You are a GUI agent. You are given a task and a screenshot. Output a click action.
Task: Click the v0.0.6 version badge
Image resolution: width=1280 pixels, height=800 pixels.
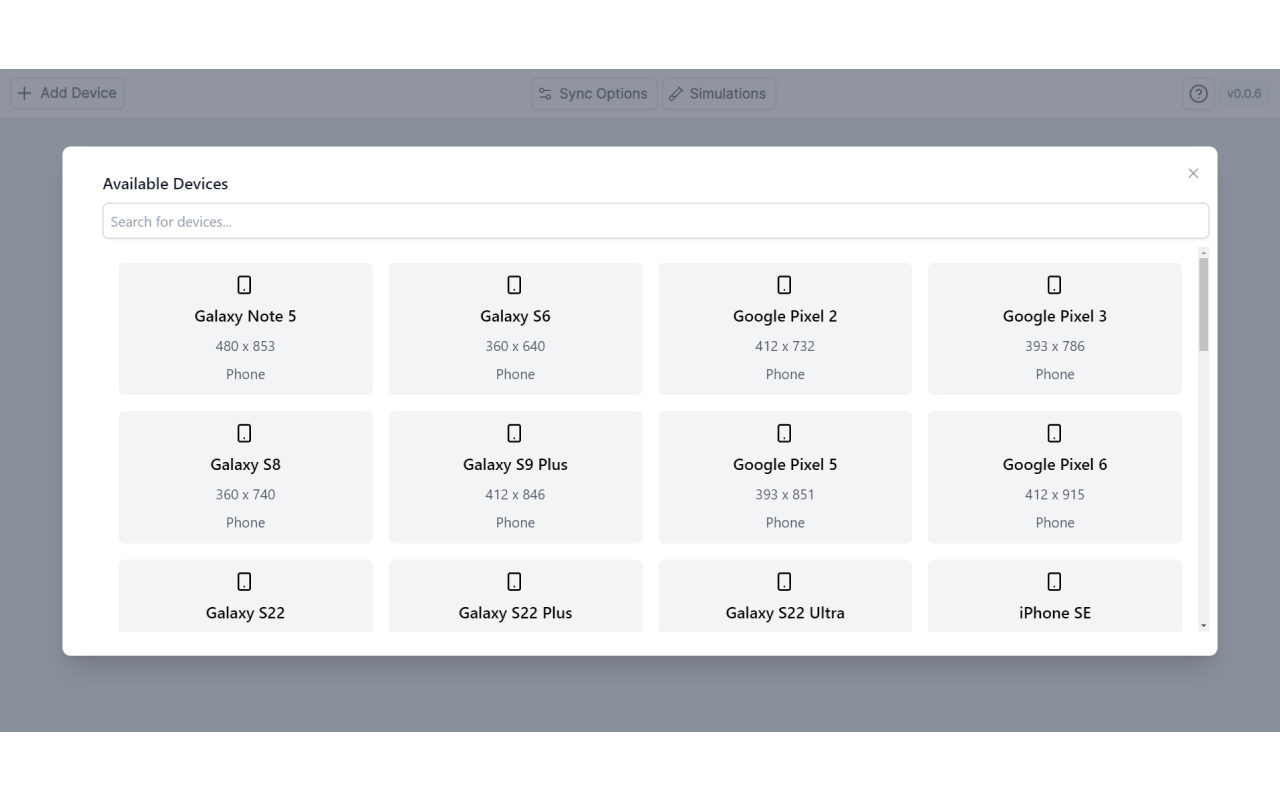(x=1244, y=93)
